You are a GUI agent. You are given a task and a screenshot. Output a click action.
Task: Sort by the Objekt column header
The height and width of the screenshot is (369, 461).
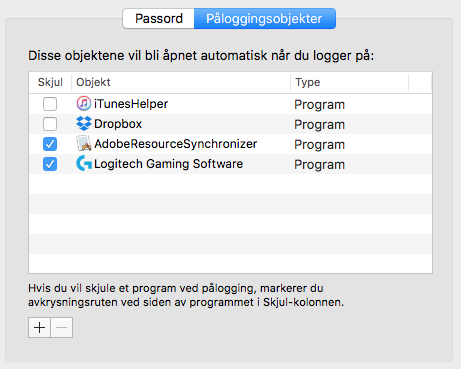click(x=181, y=82)
